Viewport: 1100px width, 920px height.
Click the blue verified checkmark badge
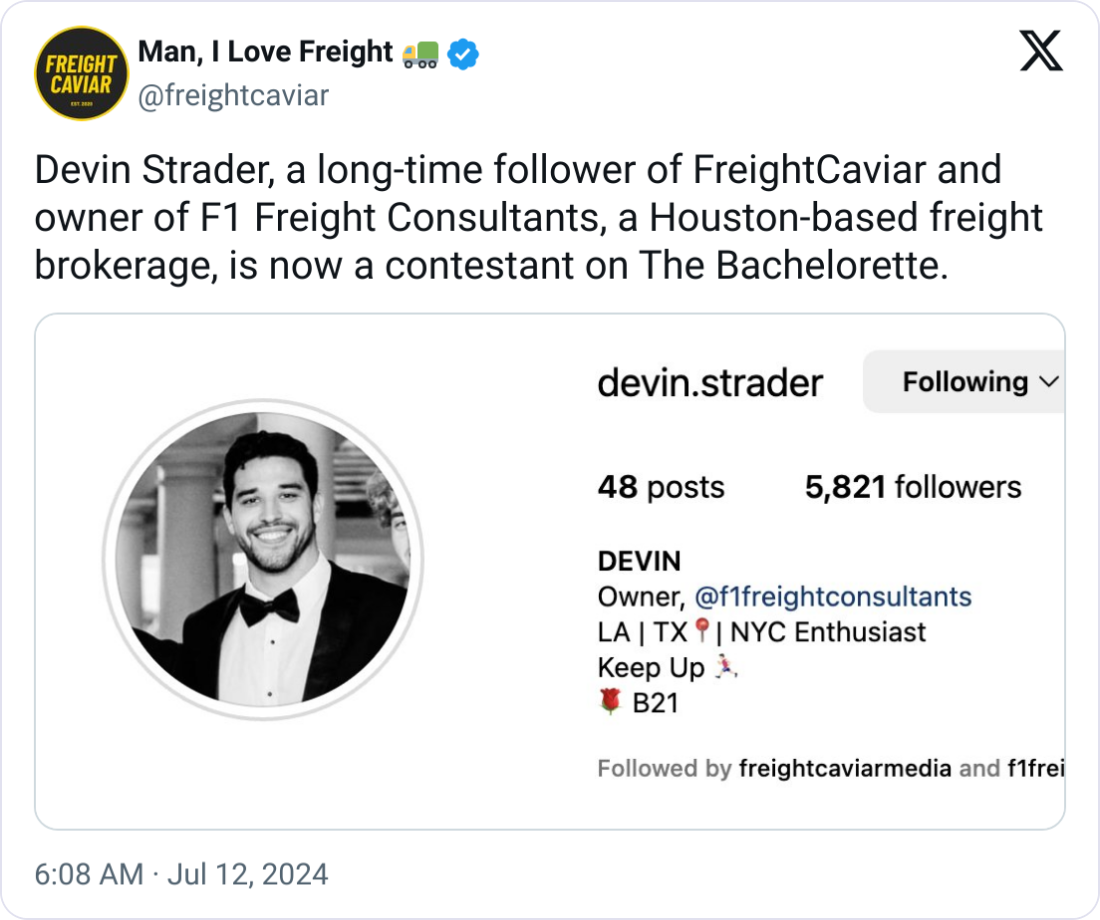tap(462, 54)
